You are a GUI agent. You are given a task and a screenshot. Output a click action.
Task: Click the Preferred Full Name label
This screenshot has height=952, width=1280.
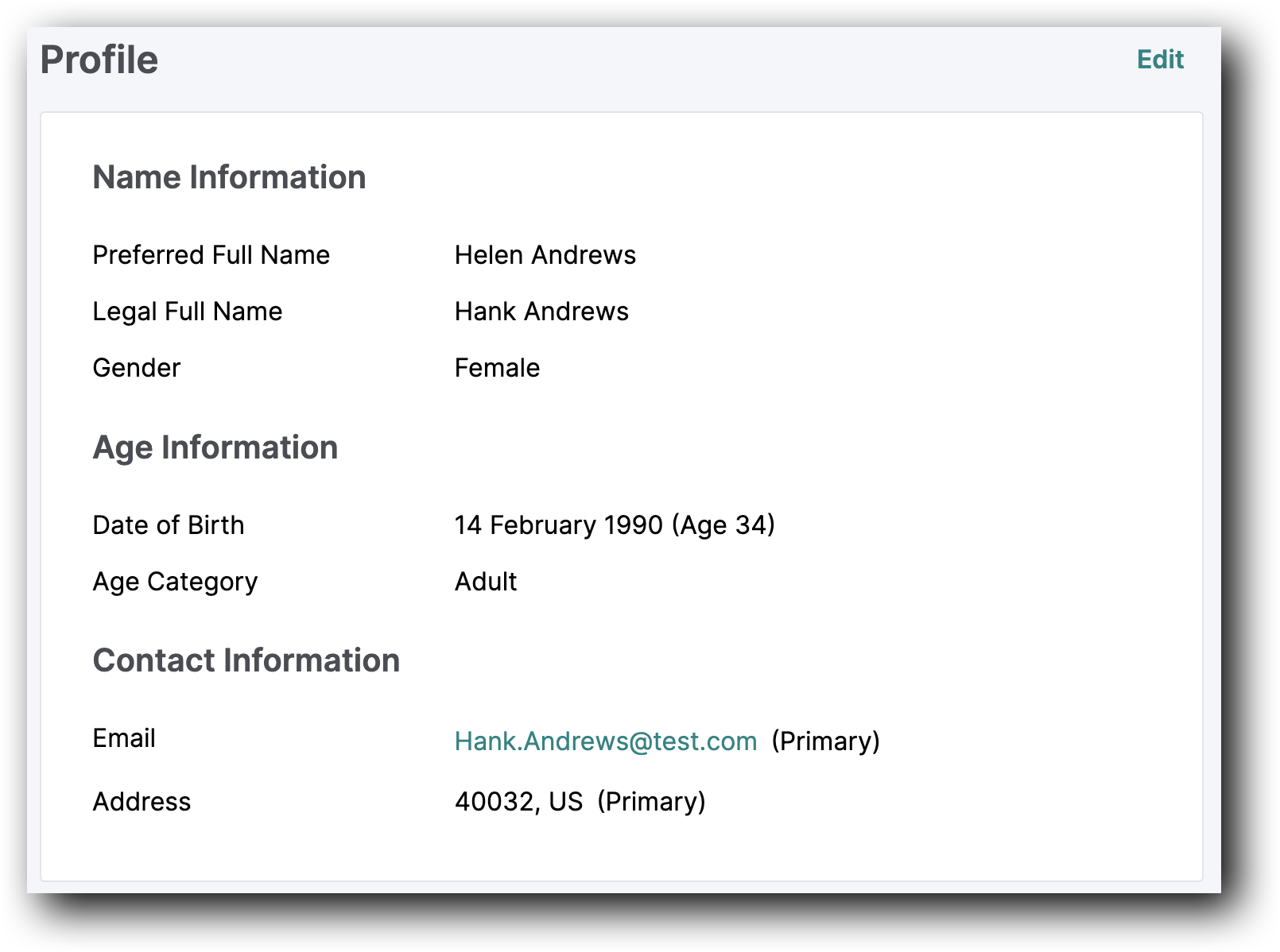click(x=211, y=255)
